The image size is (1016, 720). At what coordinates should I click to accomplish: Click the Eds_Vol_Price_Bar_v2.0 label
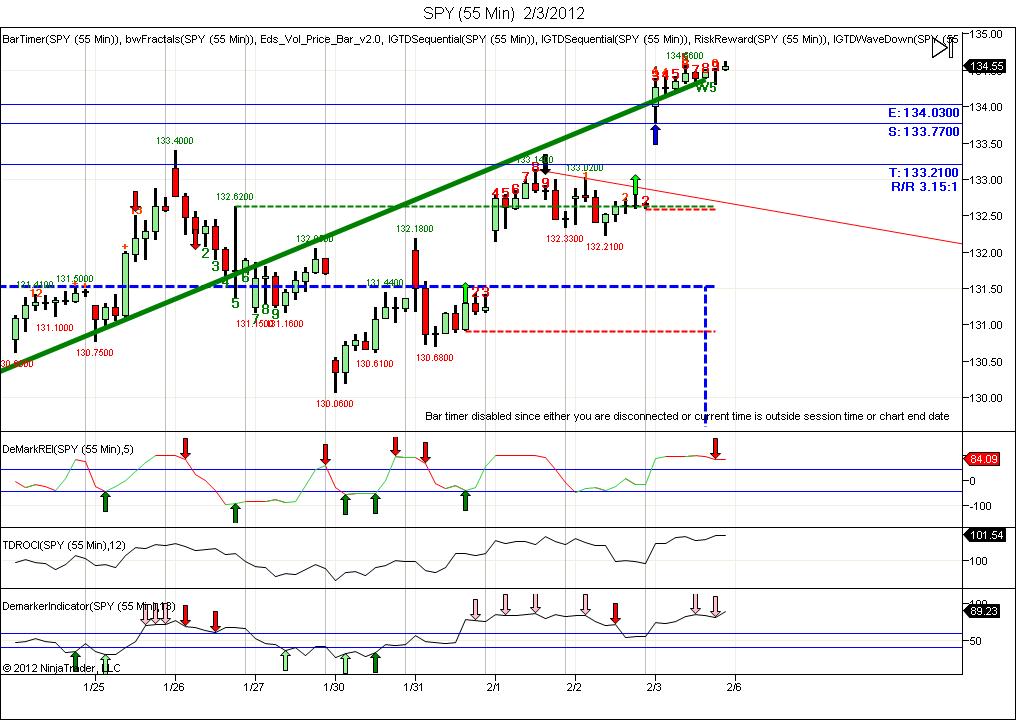point(321,40)
